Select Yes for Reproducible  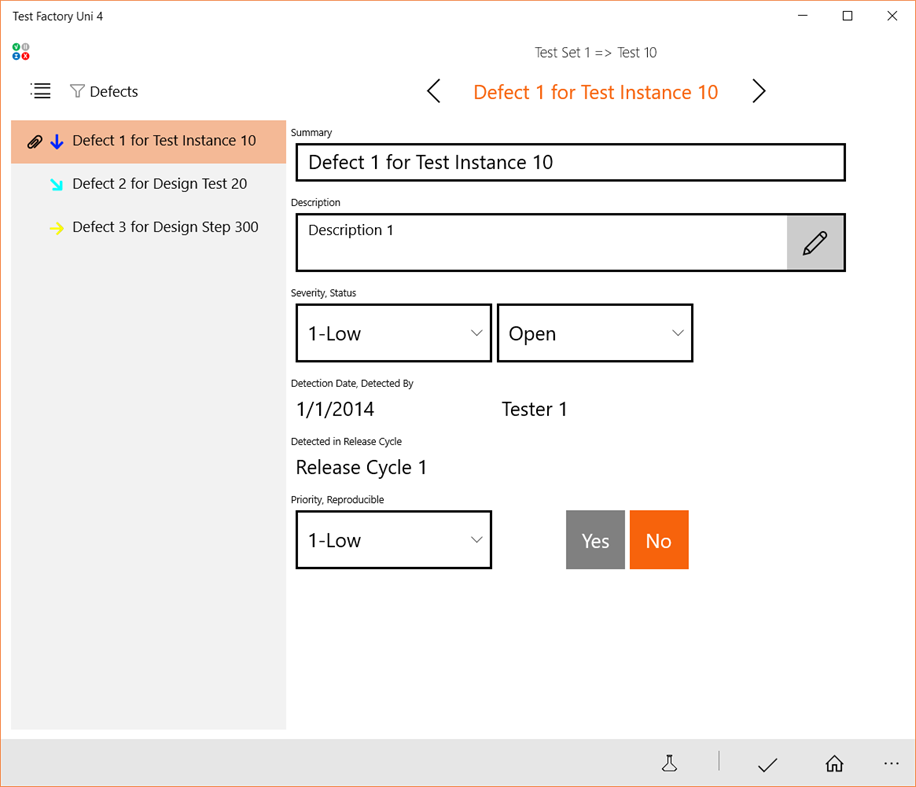coord(595,540)
